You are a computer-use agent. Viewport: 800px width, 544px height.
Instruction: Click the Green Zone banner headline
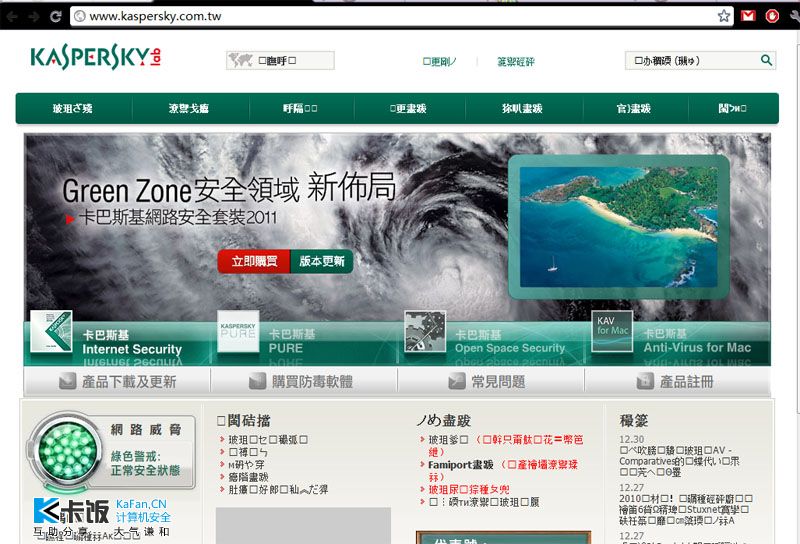pyautogui.click(x=229, y=188)
